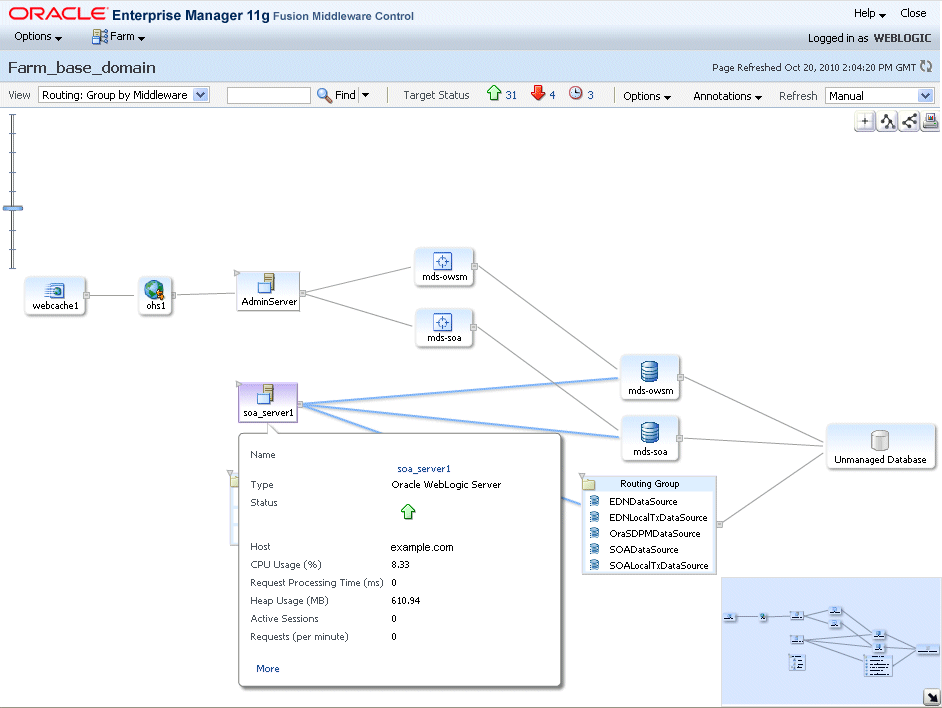
Task: Click the zoom slider track top
Action: [13, 117]
